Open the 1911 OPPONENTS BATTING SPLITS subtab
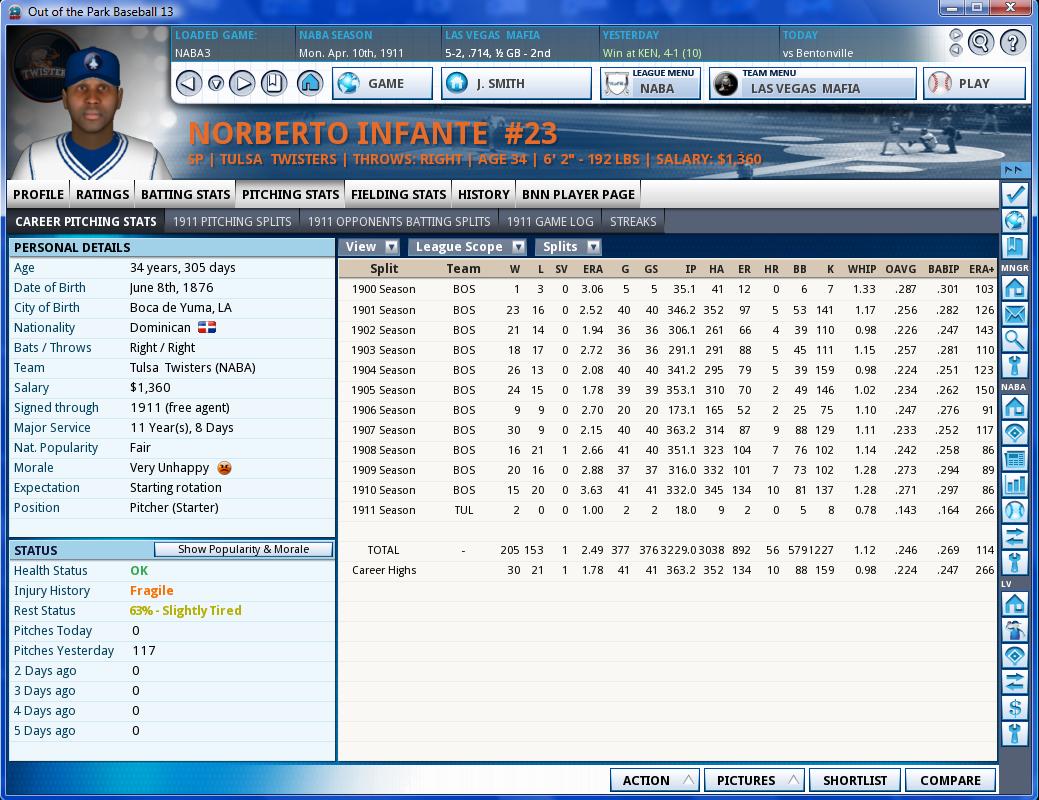This screenshot has height=800, width=1039. tap(399, 221)
